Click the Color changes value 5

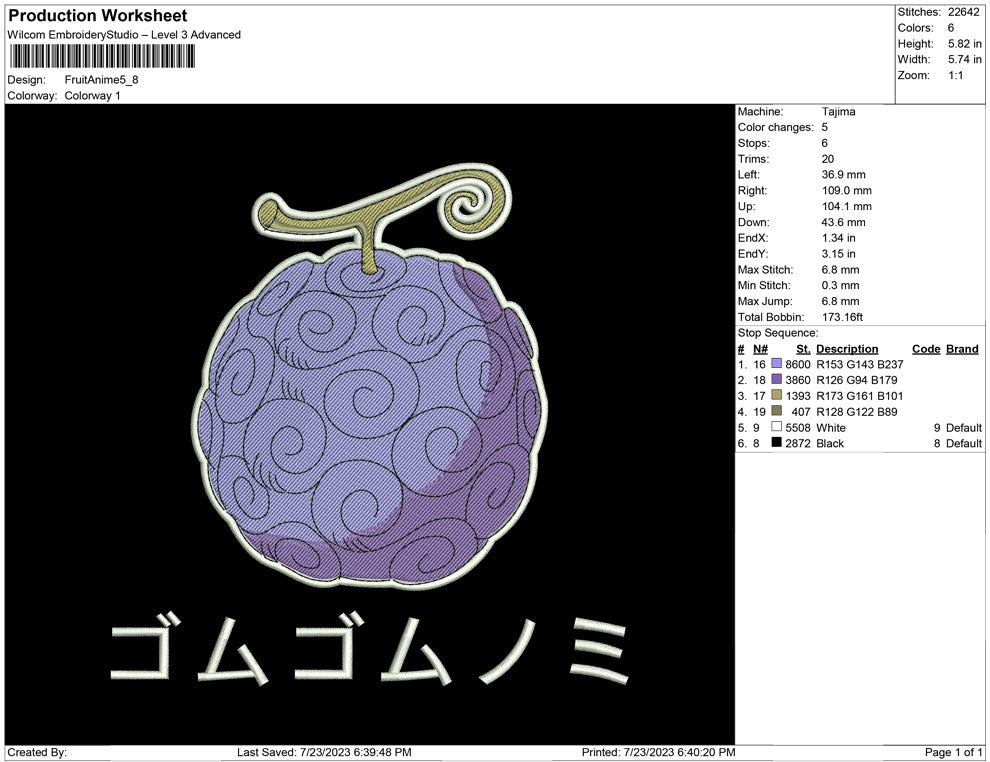825,128
